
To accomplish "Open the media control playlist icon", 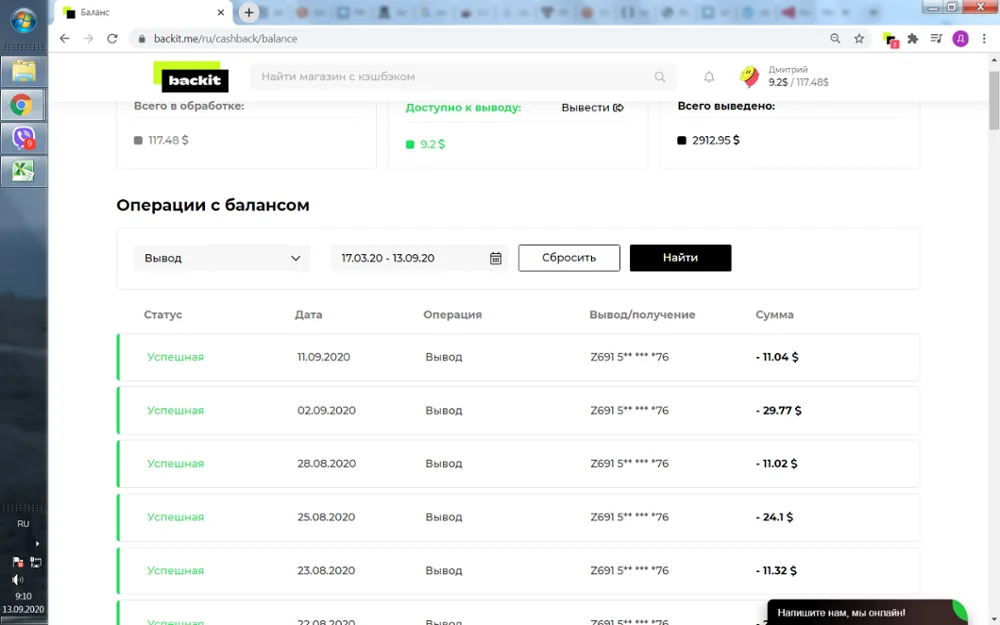I will pos(936,38).
